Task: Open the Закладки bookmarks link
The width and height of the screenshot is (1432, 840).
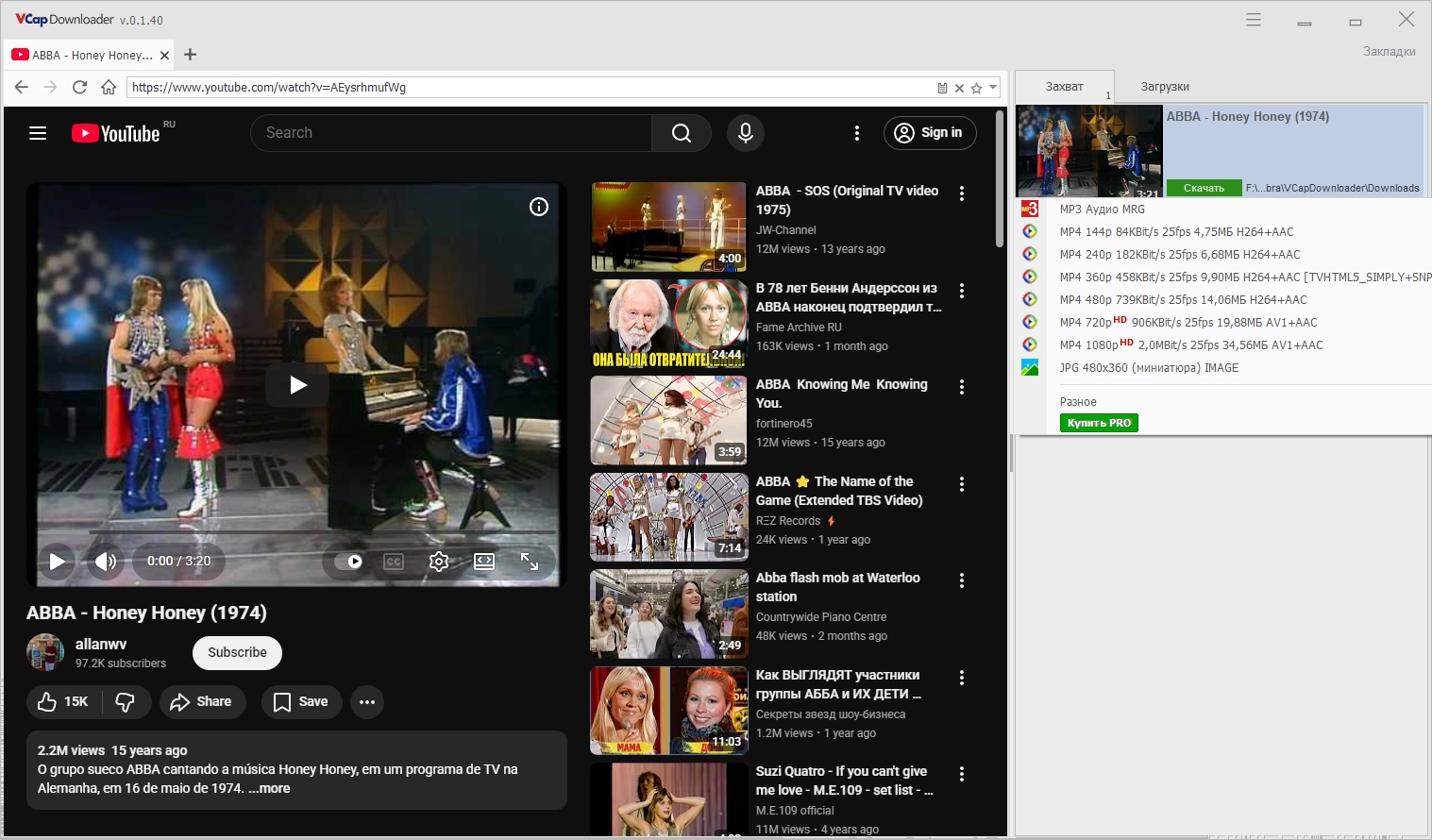Action: click(x=1389, y=52)
